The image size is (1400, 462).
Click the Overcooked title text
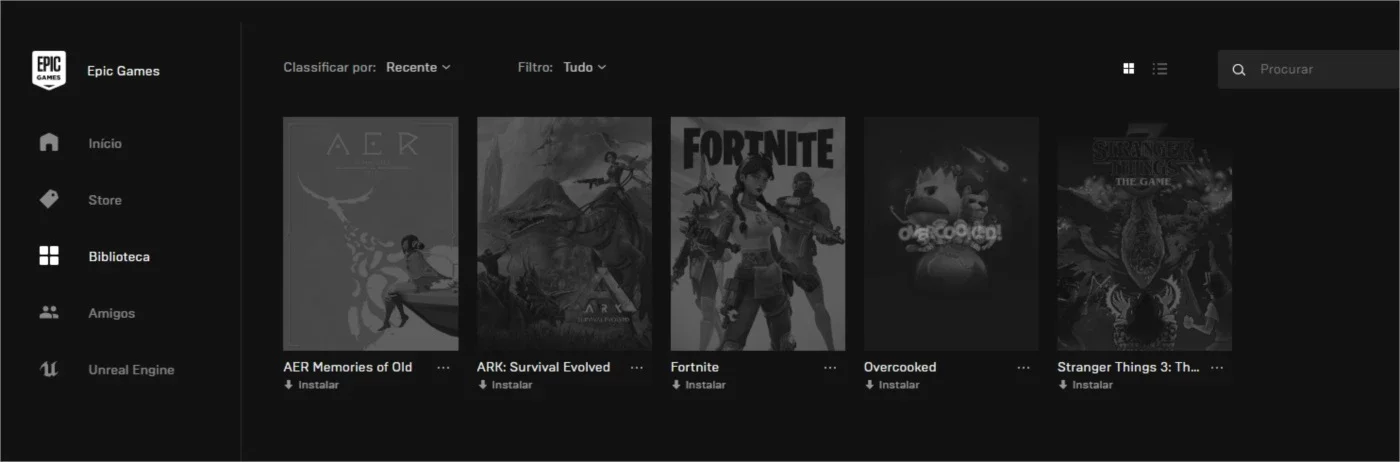click(x=900, y=367)
